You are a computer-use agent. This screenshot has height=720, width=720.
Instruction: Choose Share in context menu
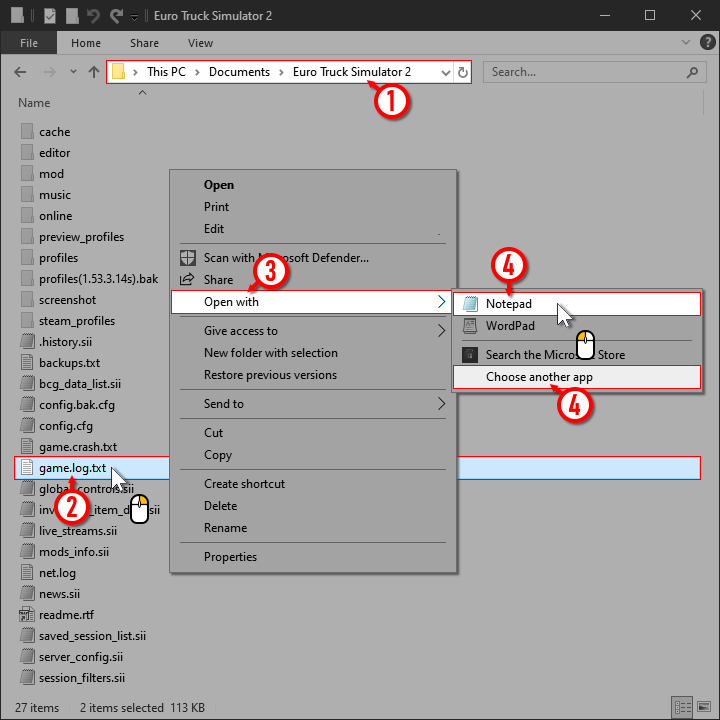pyautogui.click(x=313, y=280)
